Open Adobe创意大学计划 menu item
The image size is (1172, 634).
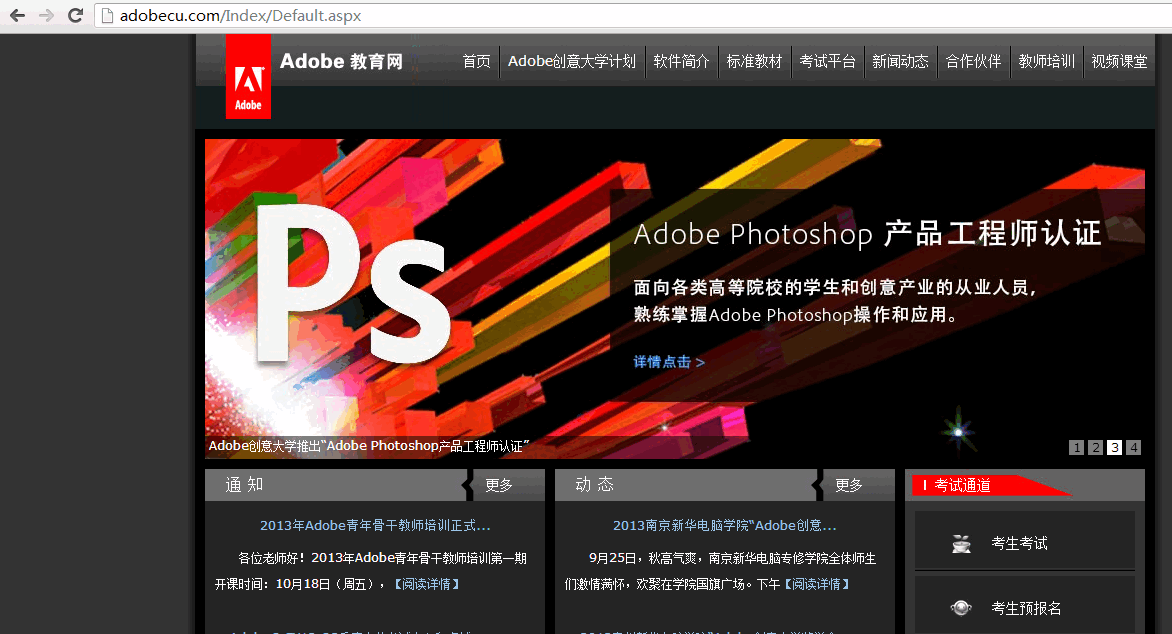572,61
